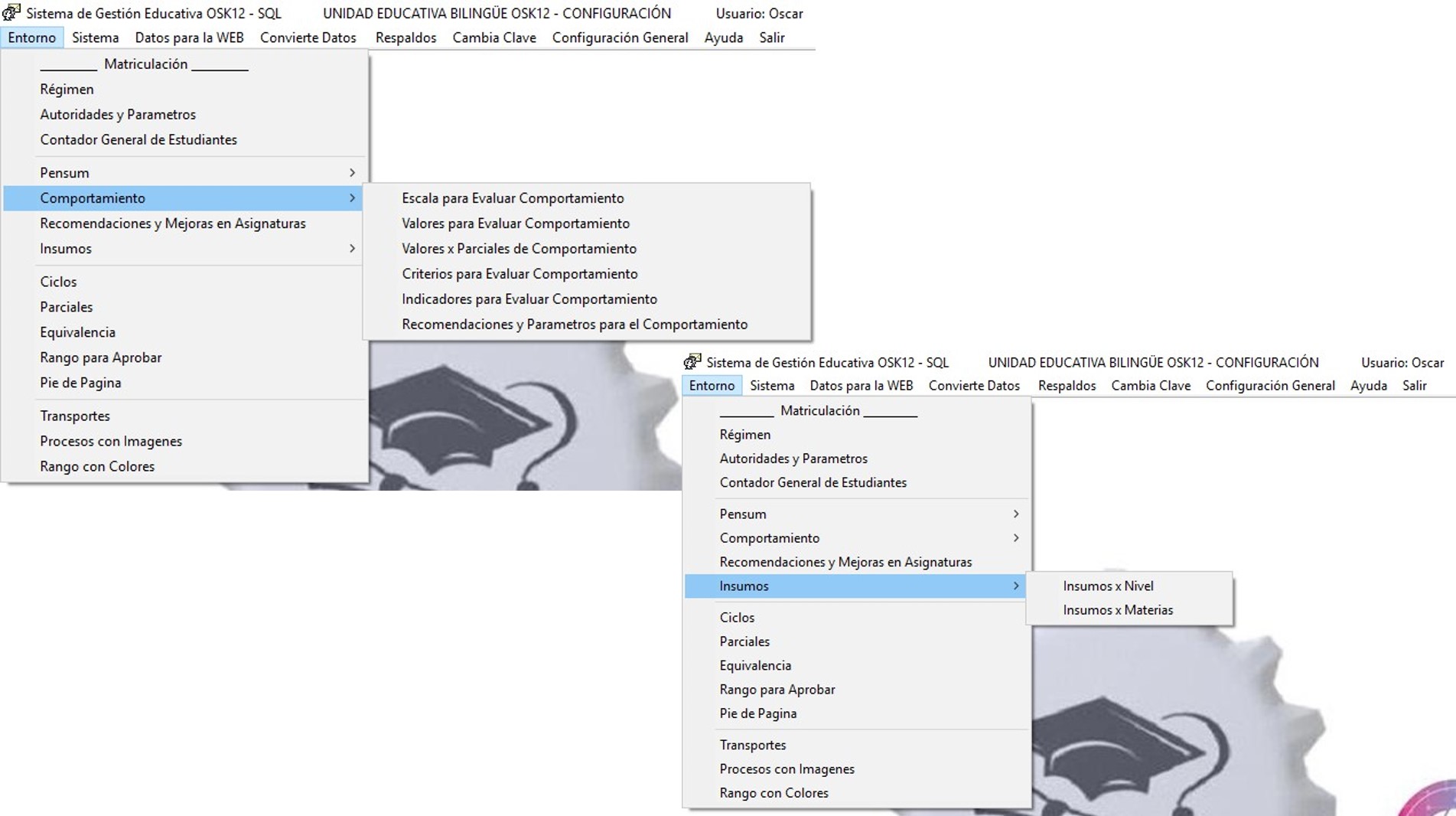Screen dimensions: 1456x816
Task: Click OSK12 app icon of window showing Insumos submenu
Action: click(x=692, y=362)
